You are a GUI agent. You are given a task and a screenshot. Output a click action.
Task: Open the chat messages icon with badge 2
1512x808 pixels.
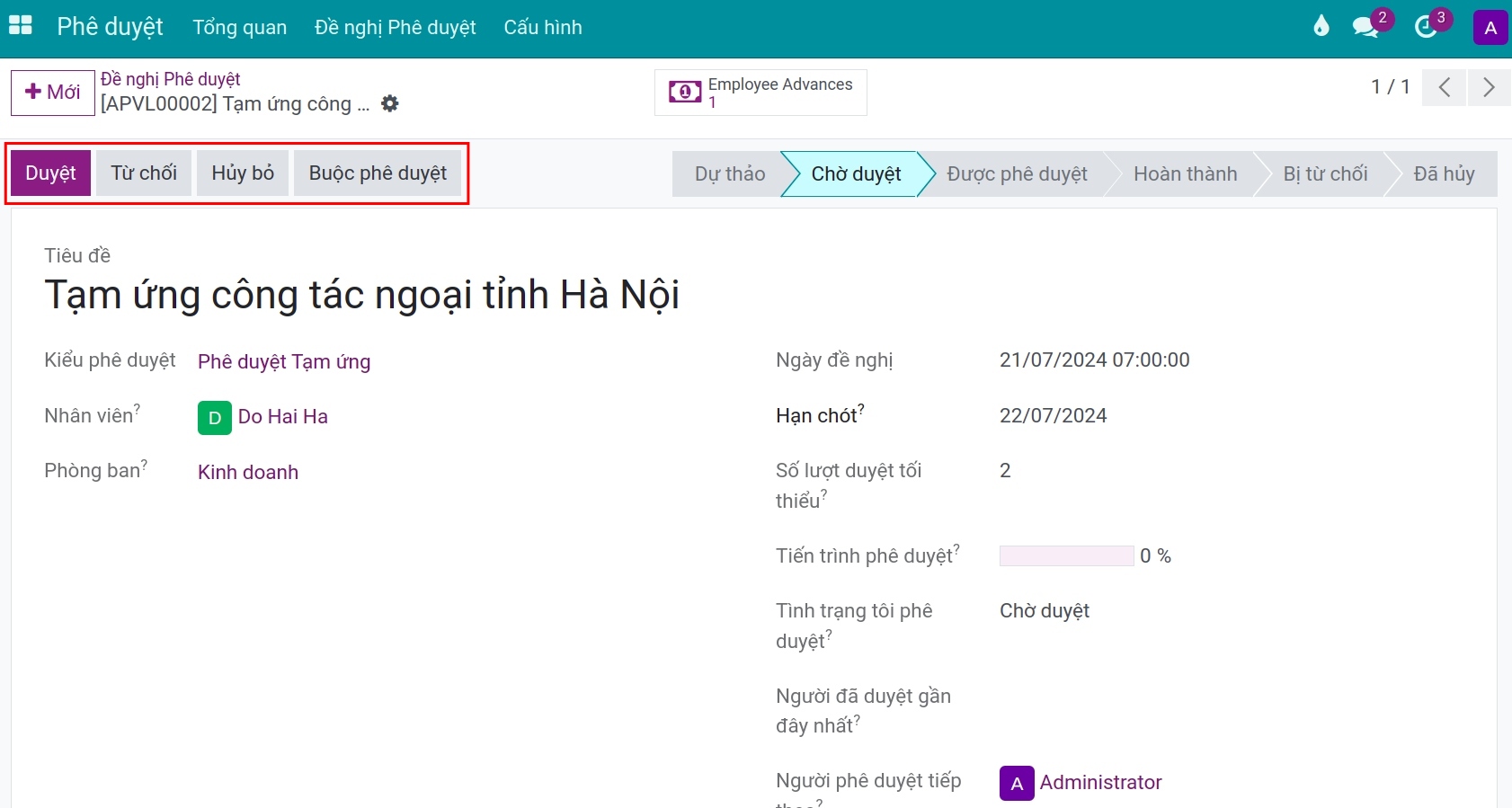coord(1365,27)
